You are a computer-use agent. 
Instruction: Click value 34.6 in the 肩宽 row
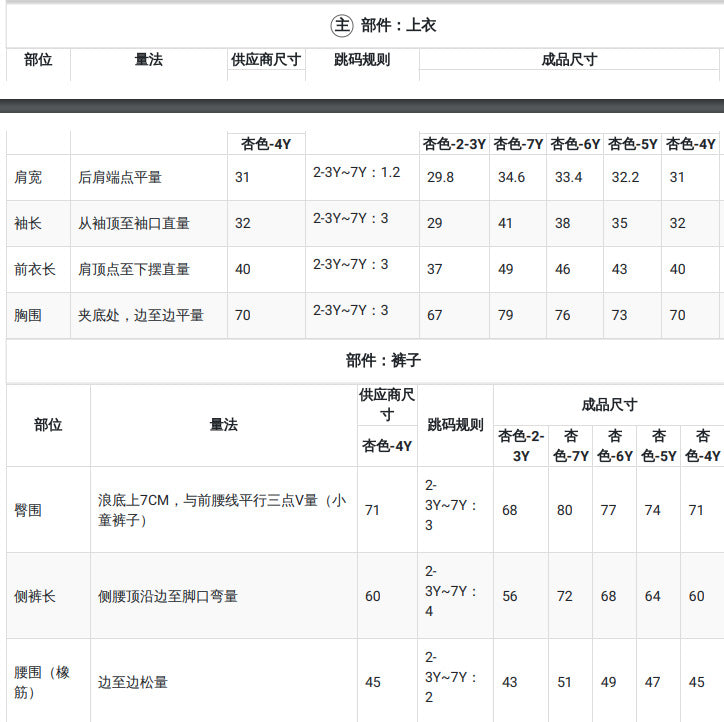pyautogui.click(x=512, y=177)
